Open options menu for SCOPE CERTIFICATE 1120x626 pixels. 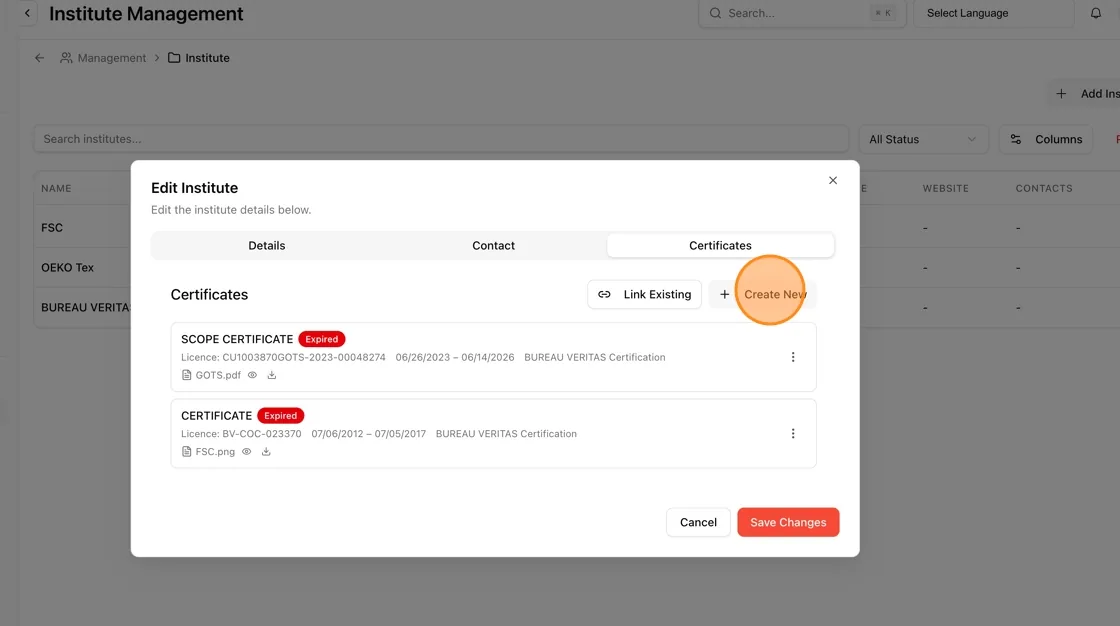pos(792,357)
